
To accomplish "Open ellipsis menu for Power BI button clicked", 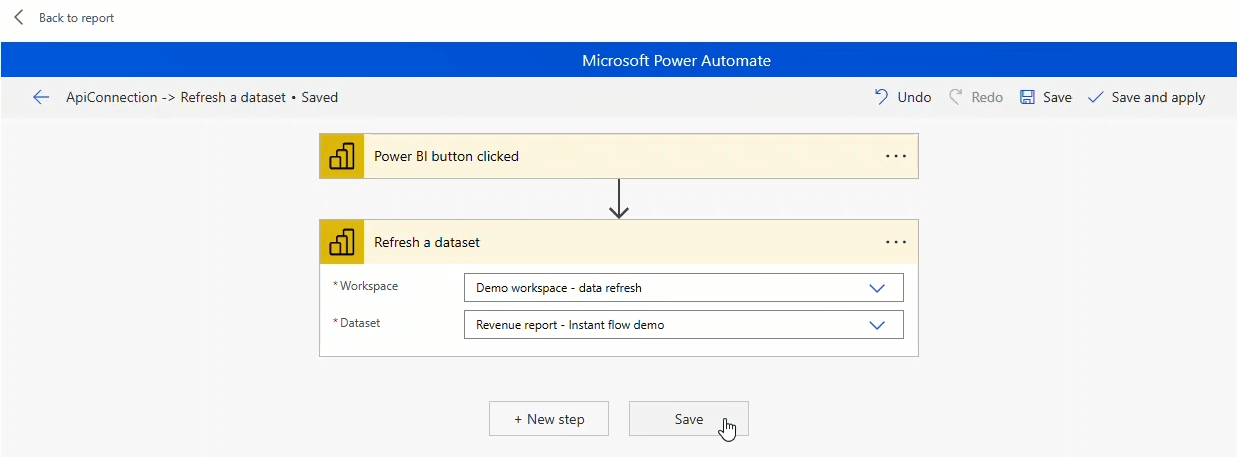I will (896, 156).
